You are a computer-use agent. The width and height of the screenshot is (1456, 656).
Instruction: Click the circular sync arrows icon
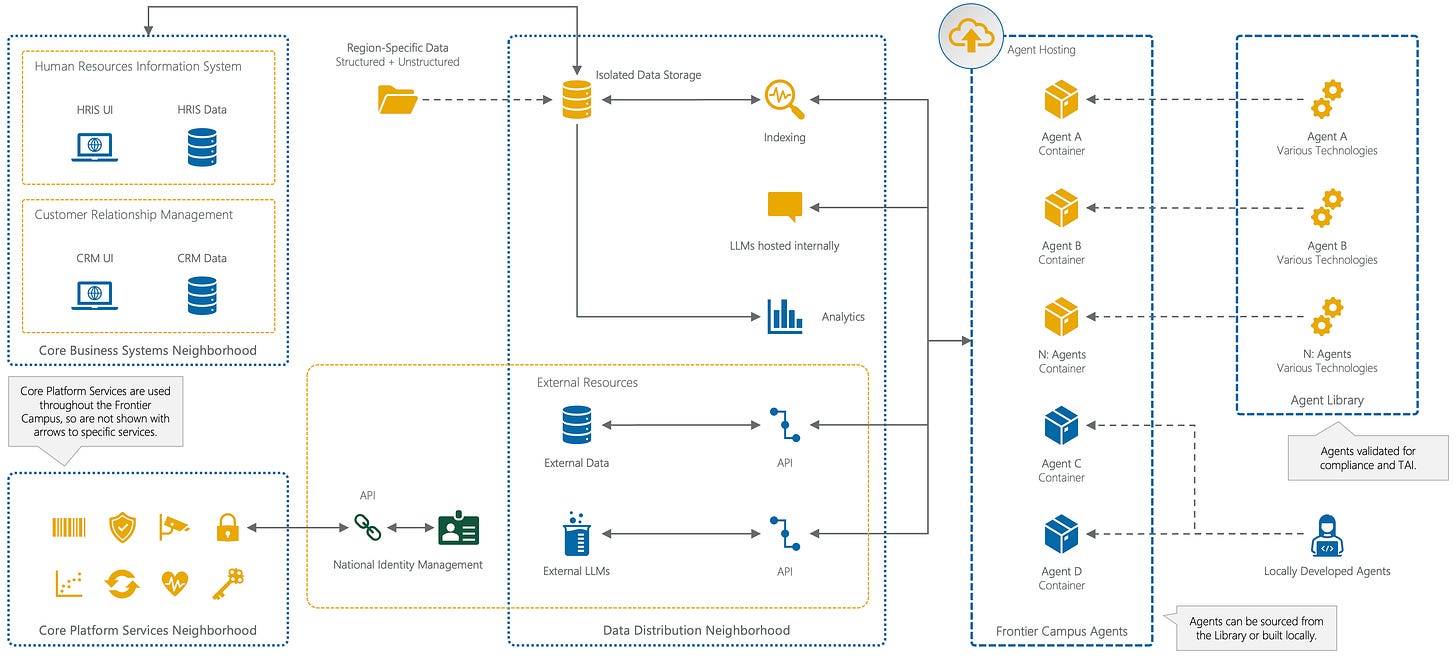coord(122,584)
